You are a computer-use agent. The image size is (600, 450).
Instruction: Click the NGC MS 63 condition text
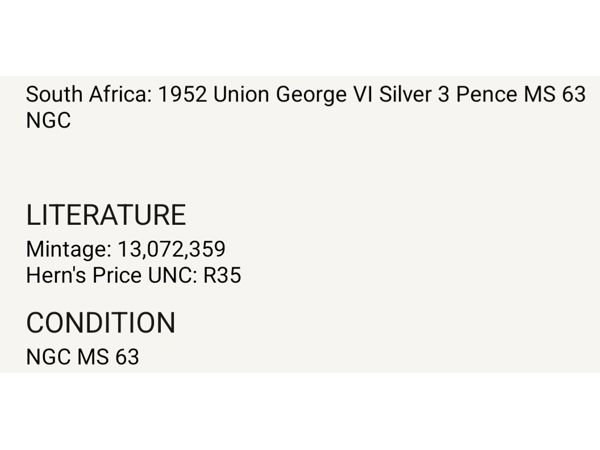[x=82, y=357]
